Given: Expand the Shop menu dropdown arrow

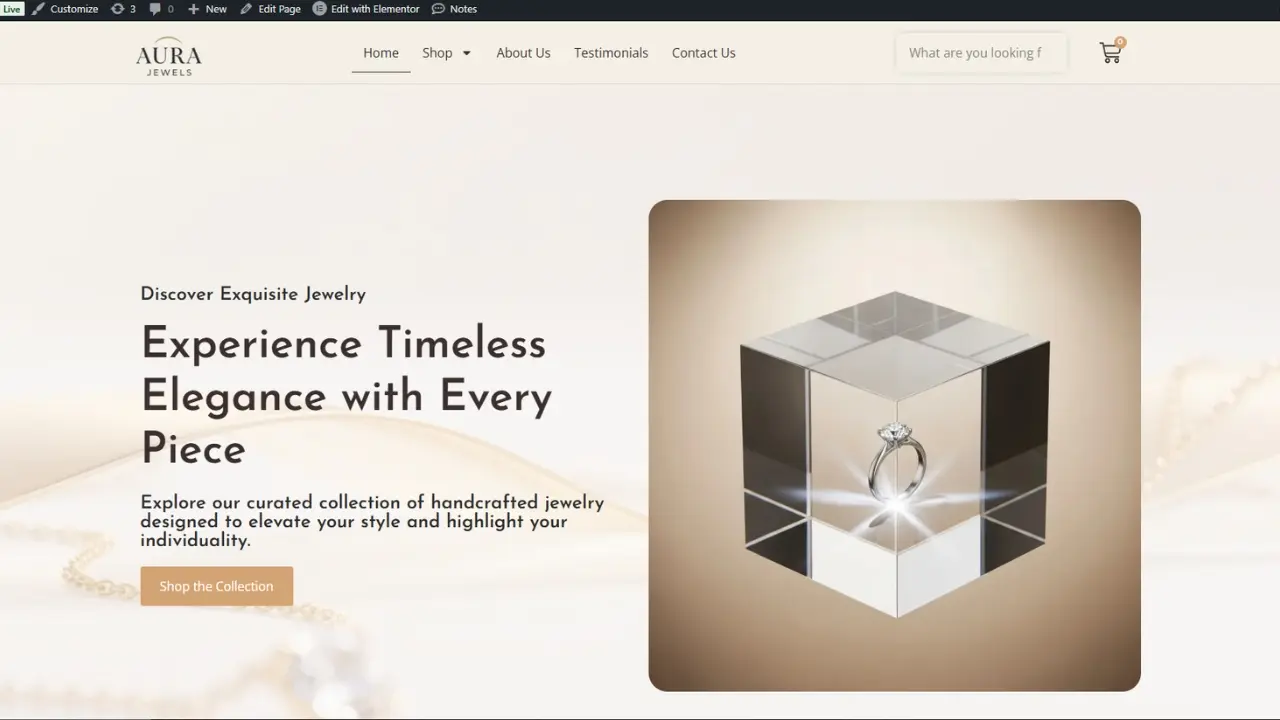Looking at the screenshot, I should [466, 53].
